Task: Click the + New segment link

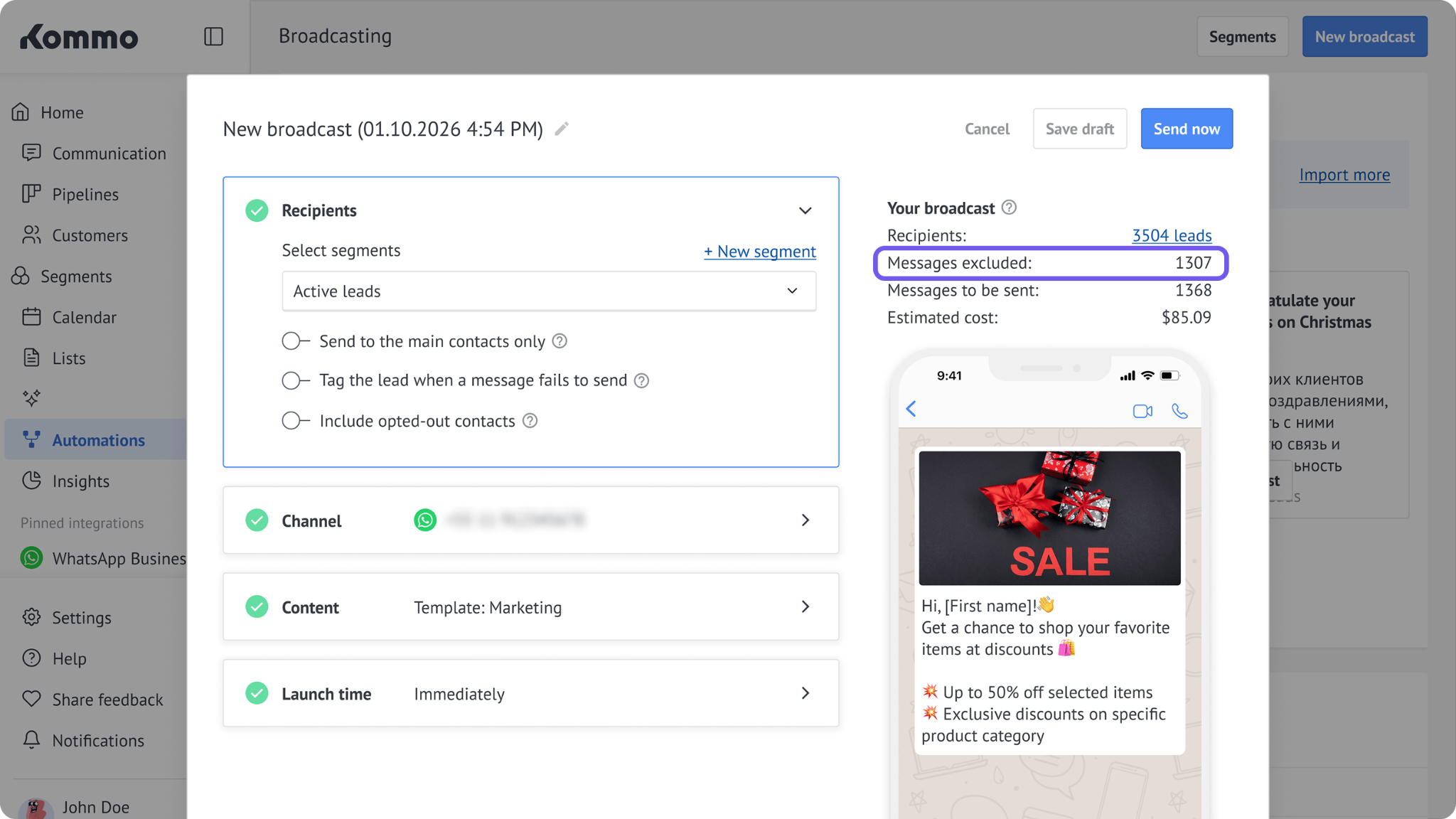Action: pos(759,251)
